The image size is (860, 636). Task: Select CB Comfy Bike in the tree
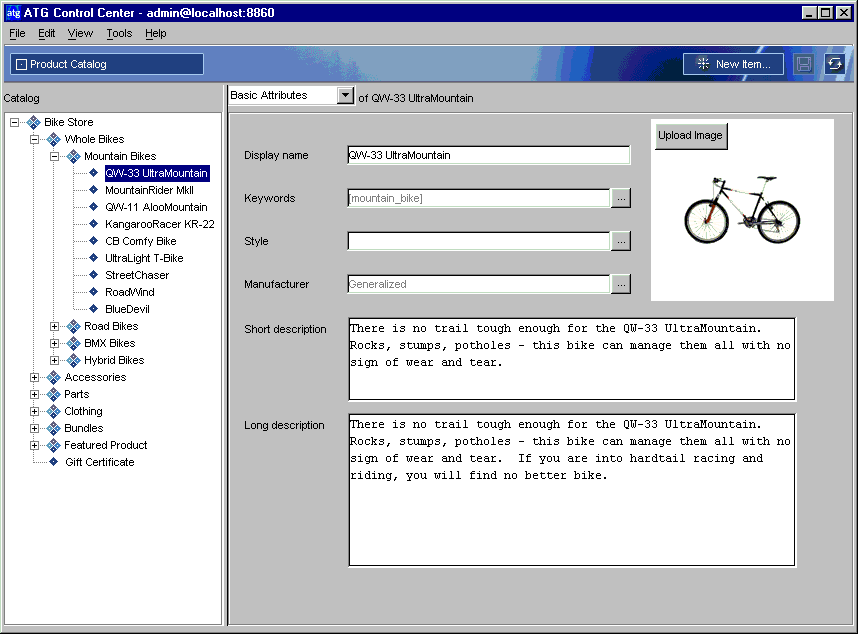(x=141, y=241)
